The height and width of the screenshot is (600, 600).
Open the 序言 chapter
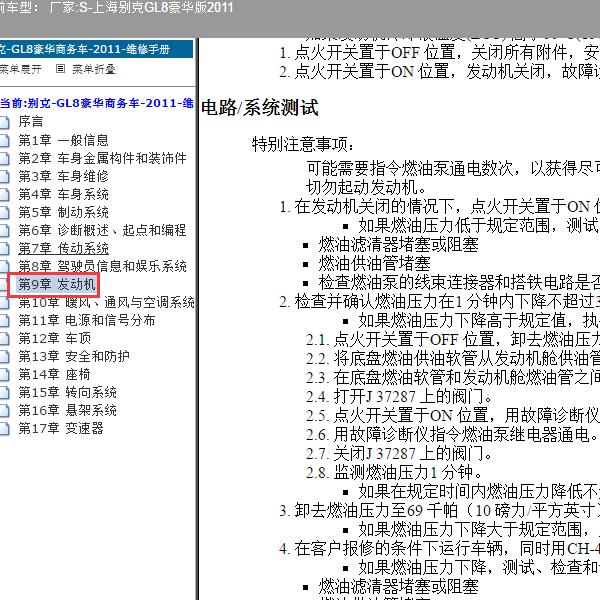[31, 122]
